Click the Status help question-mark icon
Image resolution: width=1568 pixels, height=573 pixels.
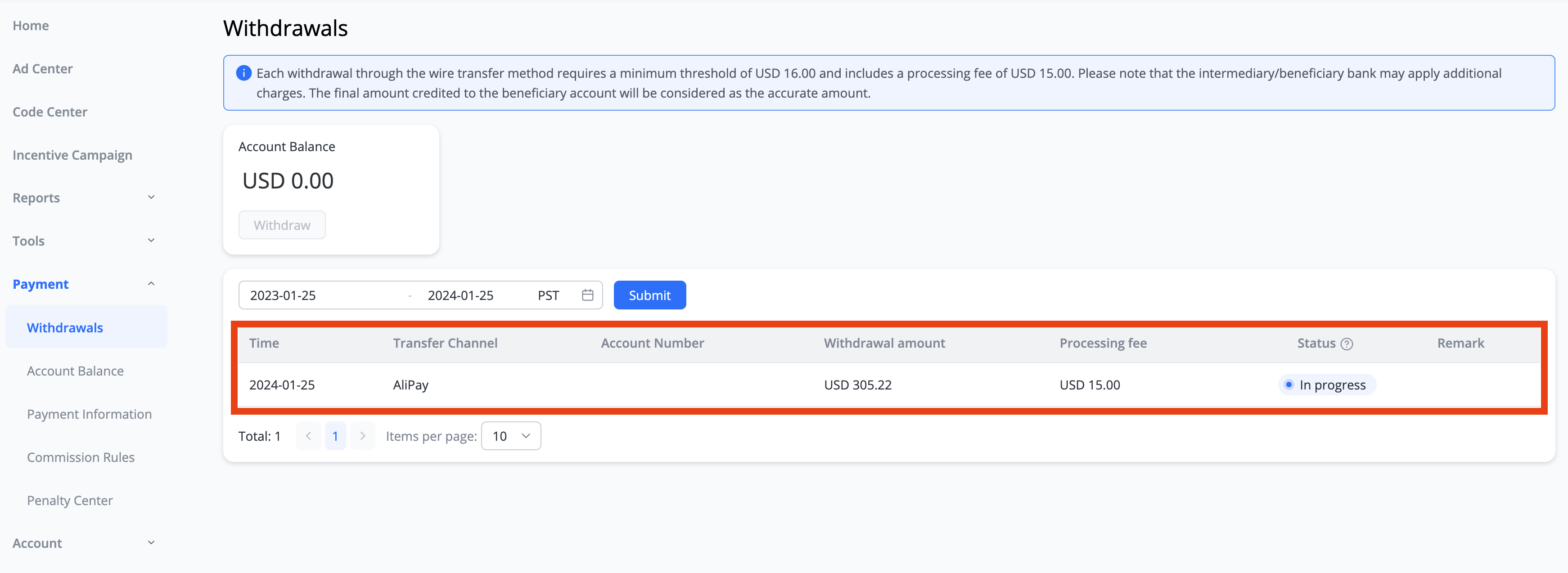coord(1347,344)
